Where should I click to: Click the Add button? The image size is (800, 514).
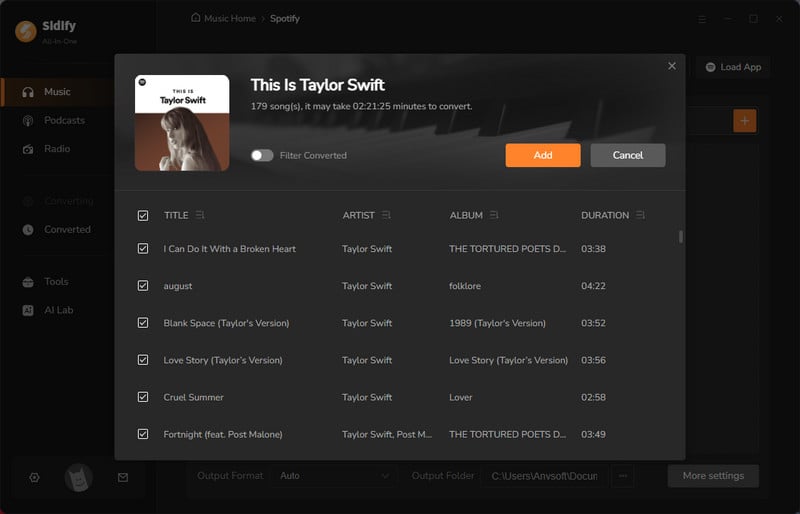coord(543,155)
